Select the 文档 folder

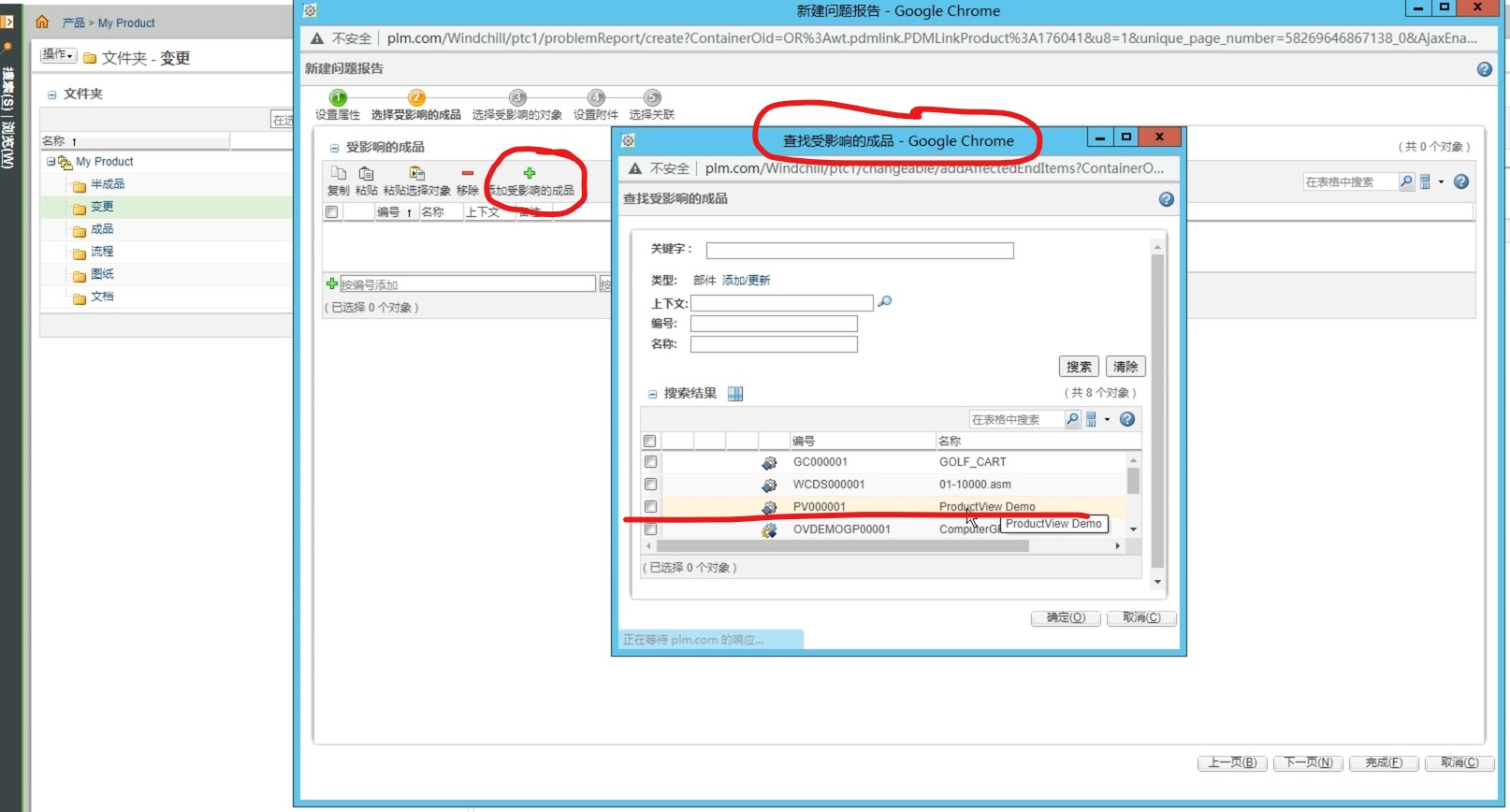tap(102, 297)
